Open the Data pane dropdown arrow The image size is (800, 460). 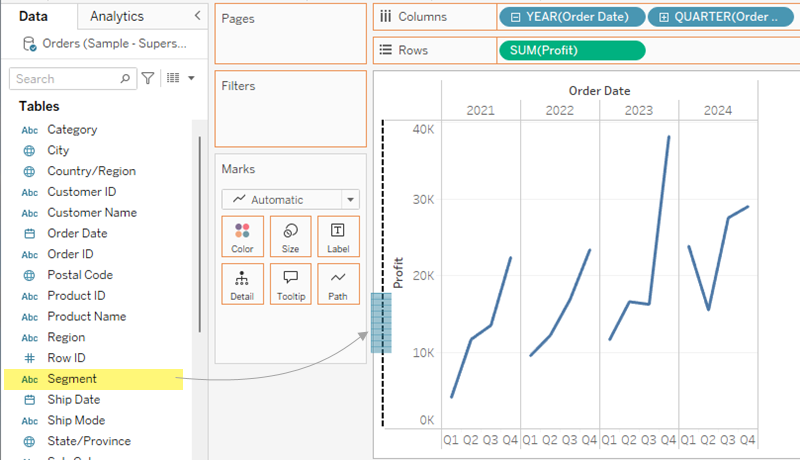[x=191, y=78]
